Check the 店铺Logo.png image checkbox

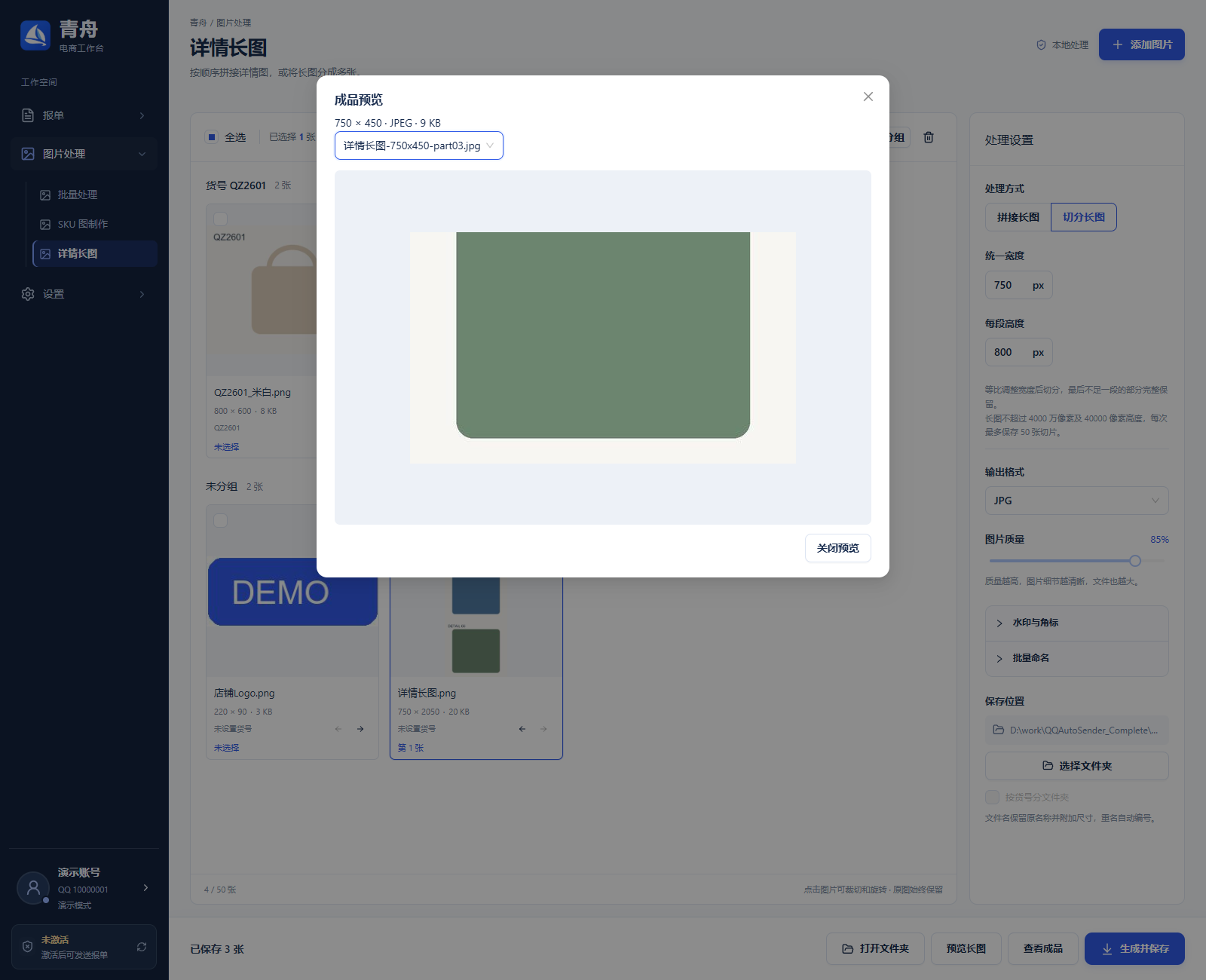221,520
